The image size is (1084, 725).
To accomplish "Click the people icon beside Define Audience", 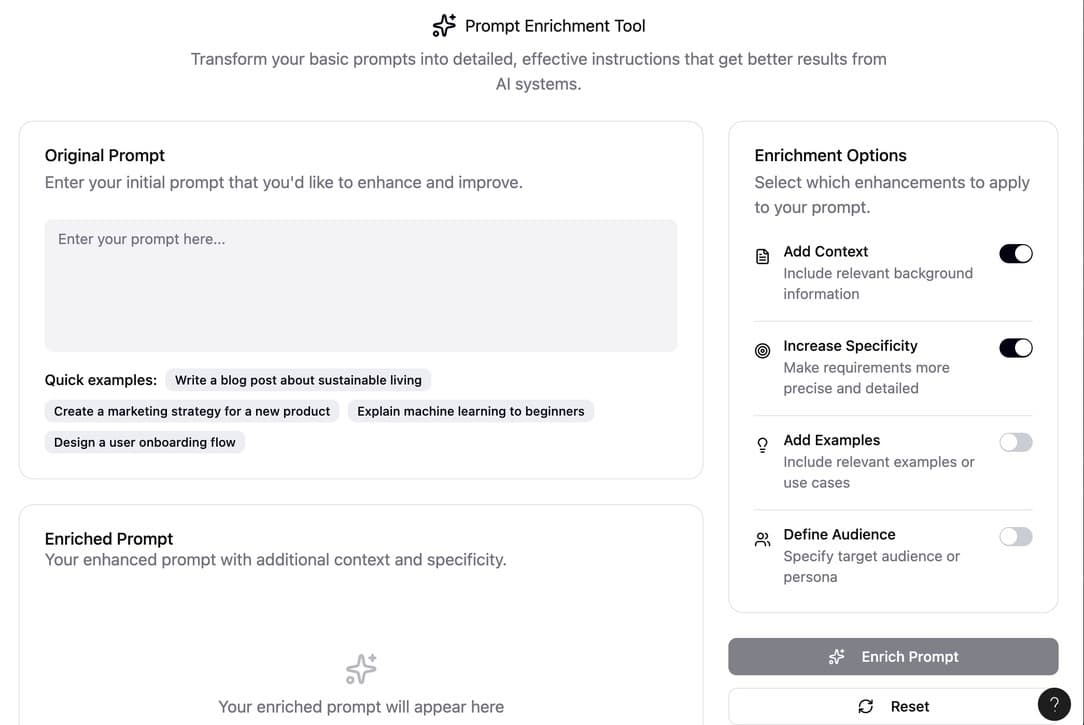I will coord(763,539).
